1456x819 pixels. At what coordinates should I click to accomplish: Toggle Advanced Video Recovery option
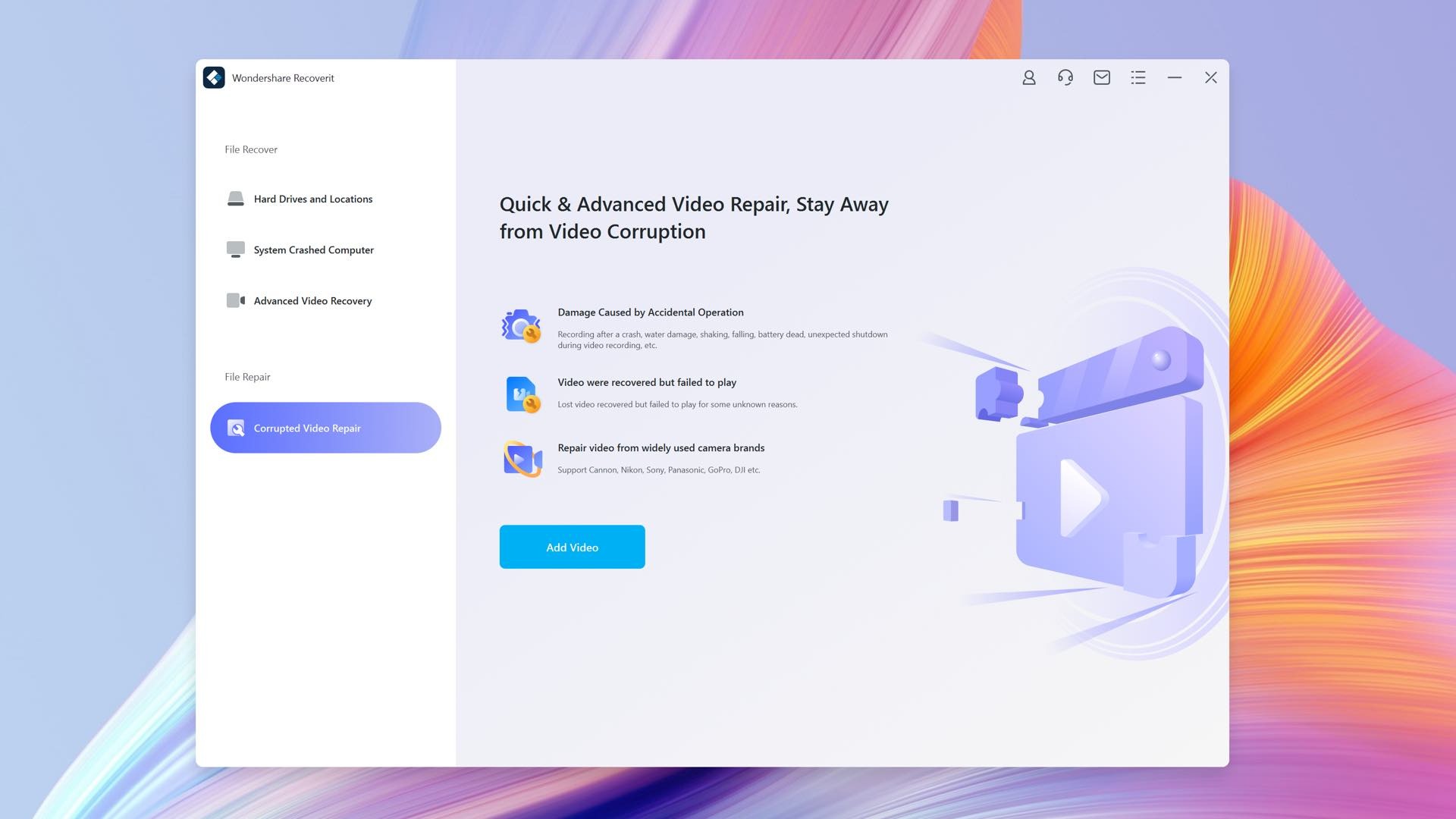click(x=312, y=299)
